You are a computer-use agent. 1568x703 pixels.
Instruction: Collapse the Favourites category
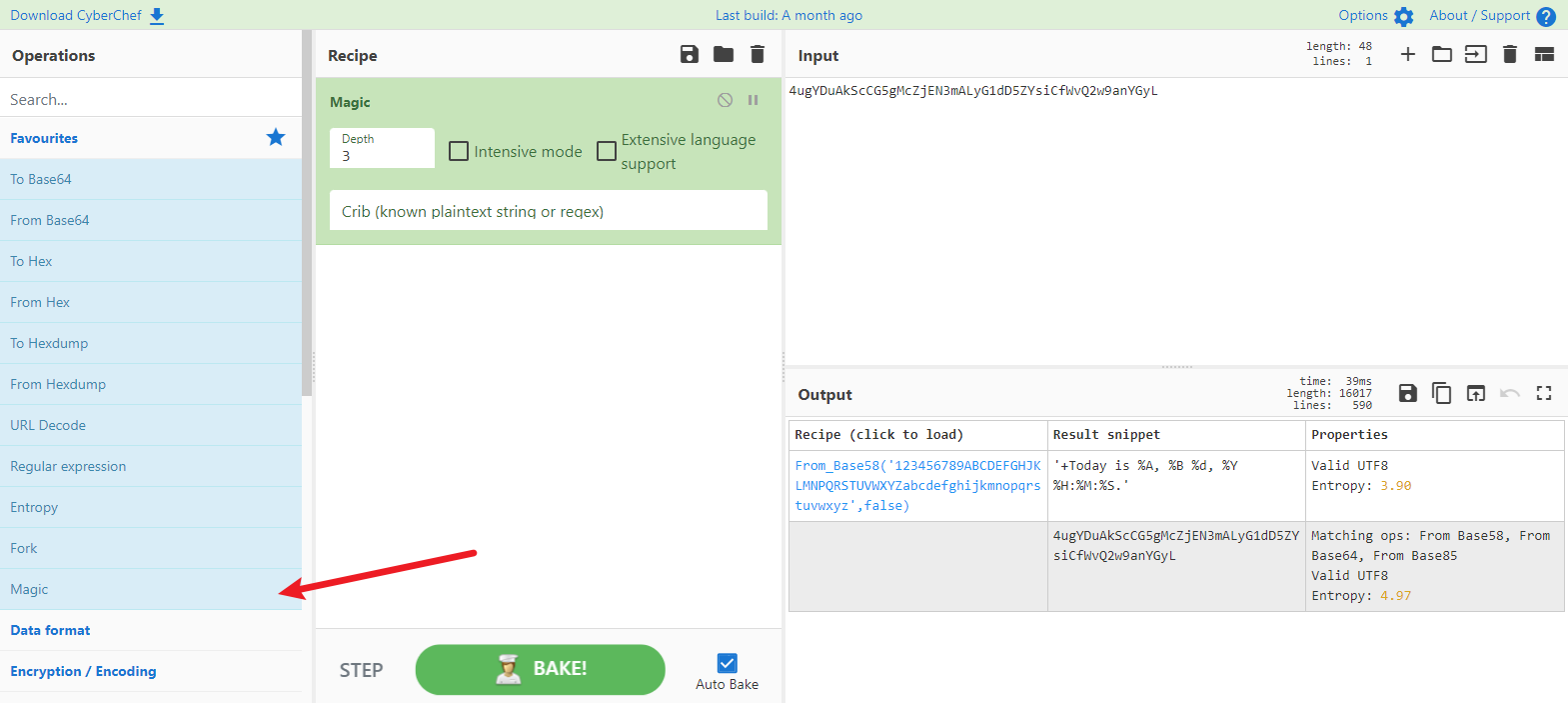coord(150,138)
